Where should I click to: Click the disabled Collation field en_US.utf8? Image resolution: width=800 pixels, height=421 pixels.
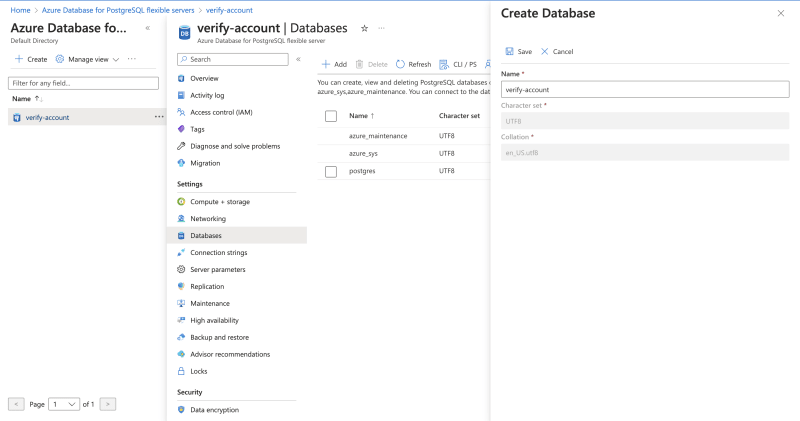coord(645,153)
